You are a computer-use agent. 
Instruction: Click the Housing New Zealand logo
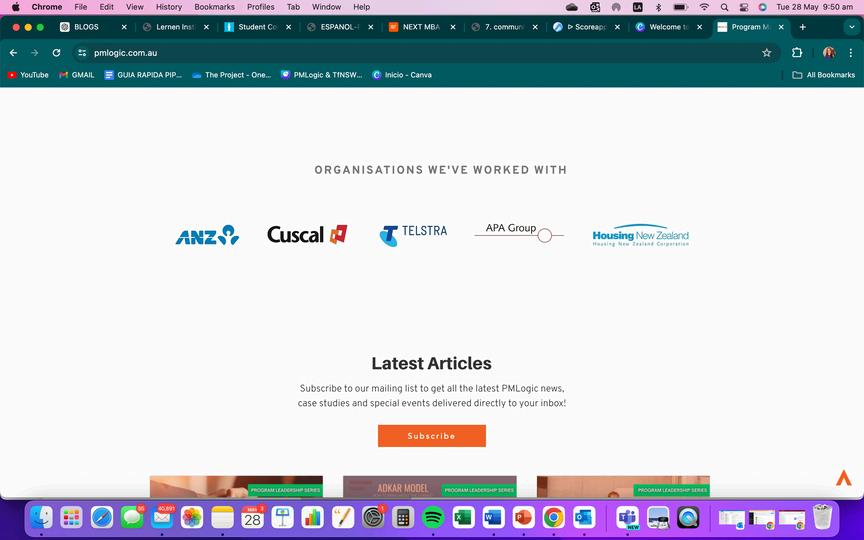pos(640,235)
